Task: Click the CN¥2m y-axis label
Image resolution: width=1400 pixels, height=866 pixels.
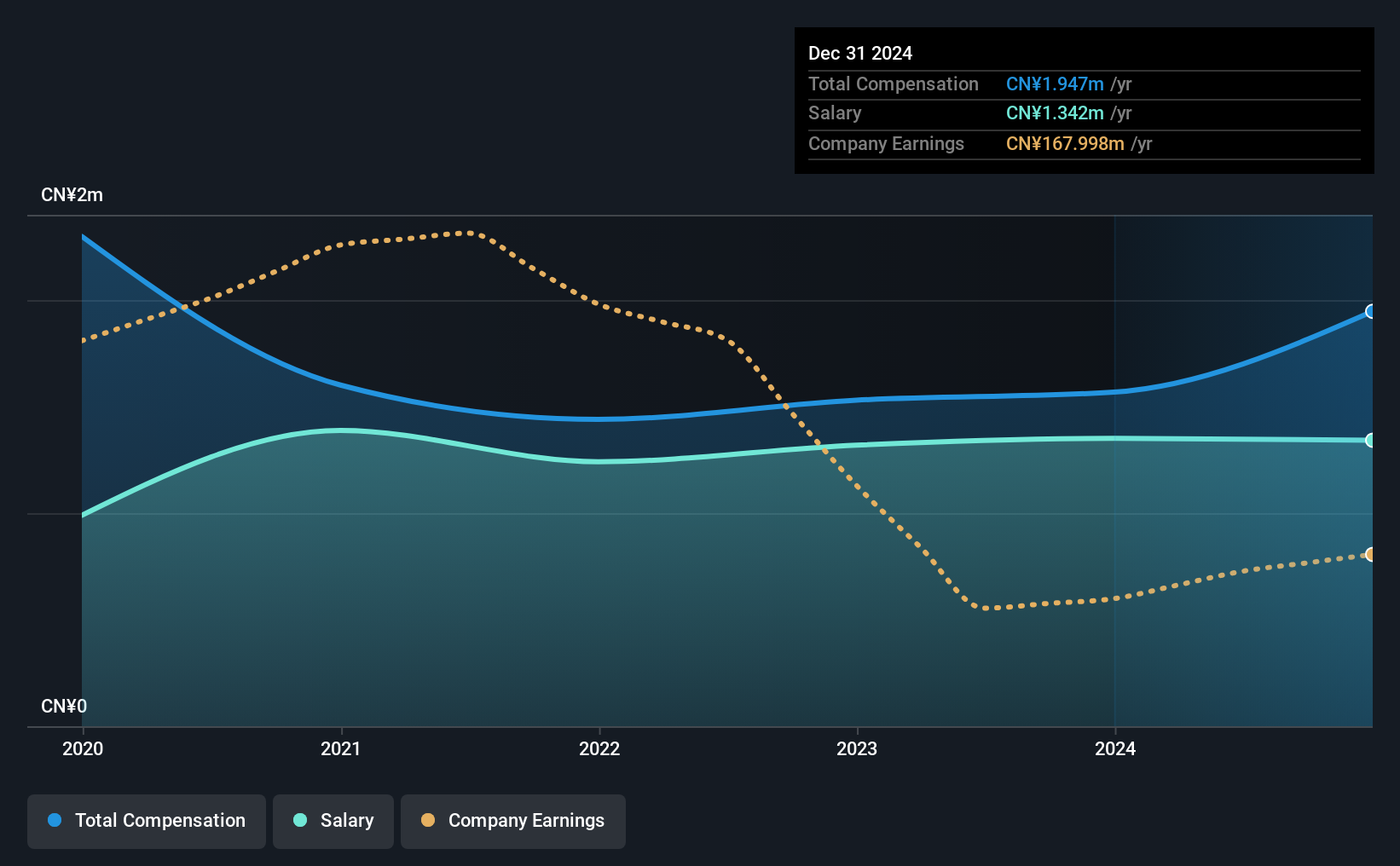Action: 72,195
